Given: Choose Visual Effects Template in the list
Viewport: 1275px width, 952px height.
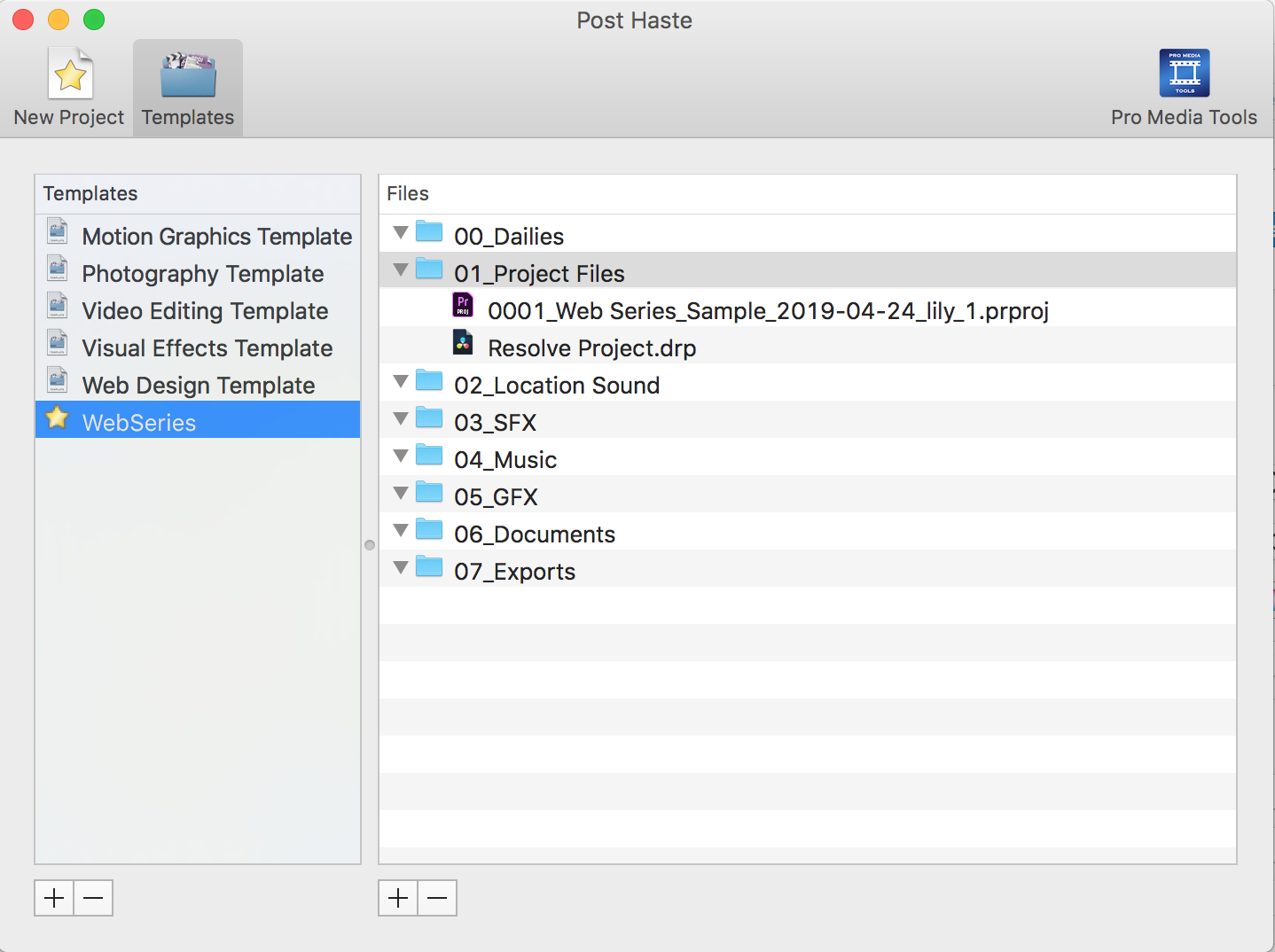Looking at the screenshot, I should 207,348.
